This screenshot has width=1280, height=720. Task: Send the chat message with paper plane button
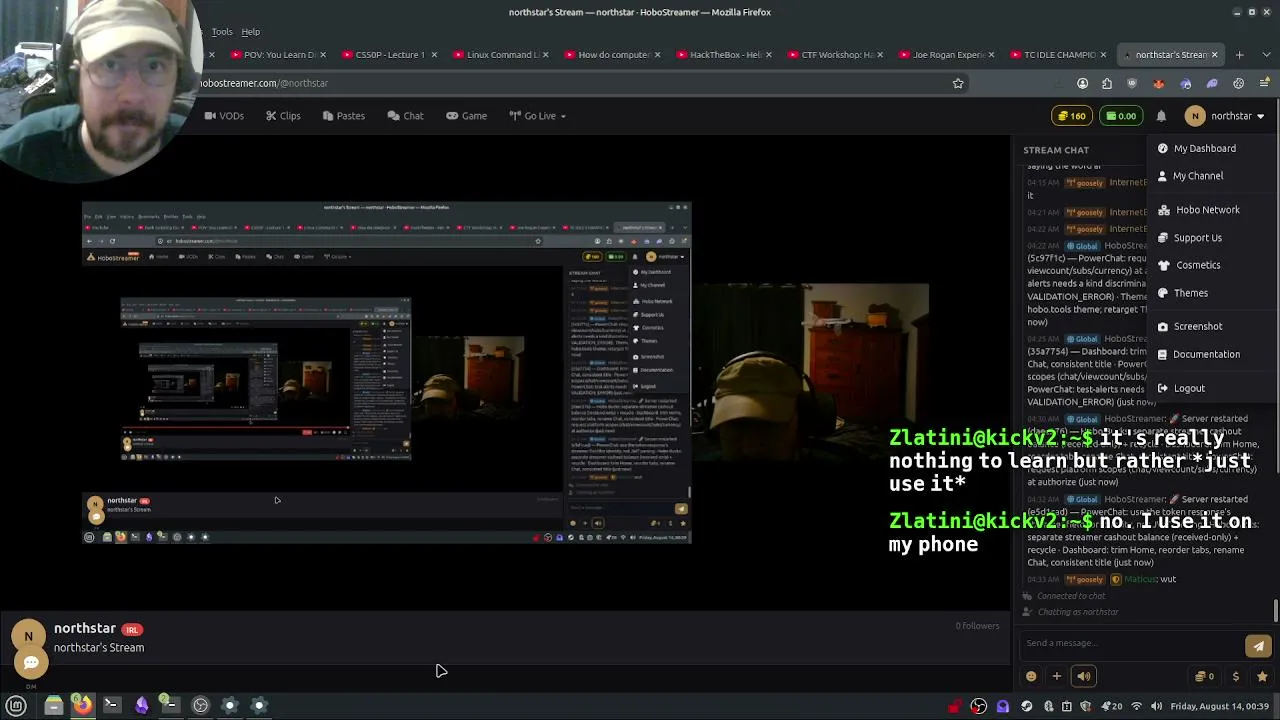[x=1258, y=646]
